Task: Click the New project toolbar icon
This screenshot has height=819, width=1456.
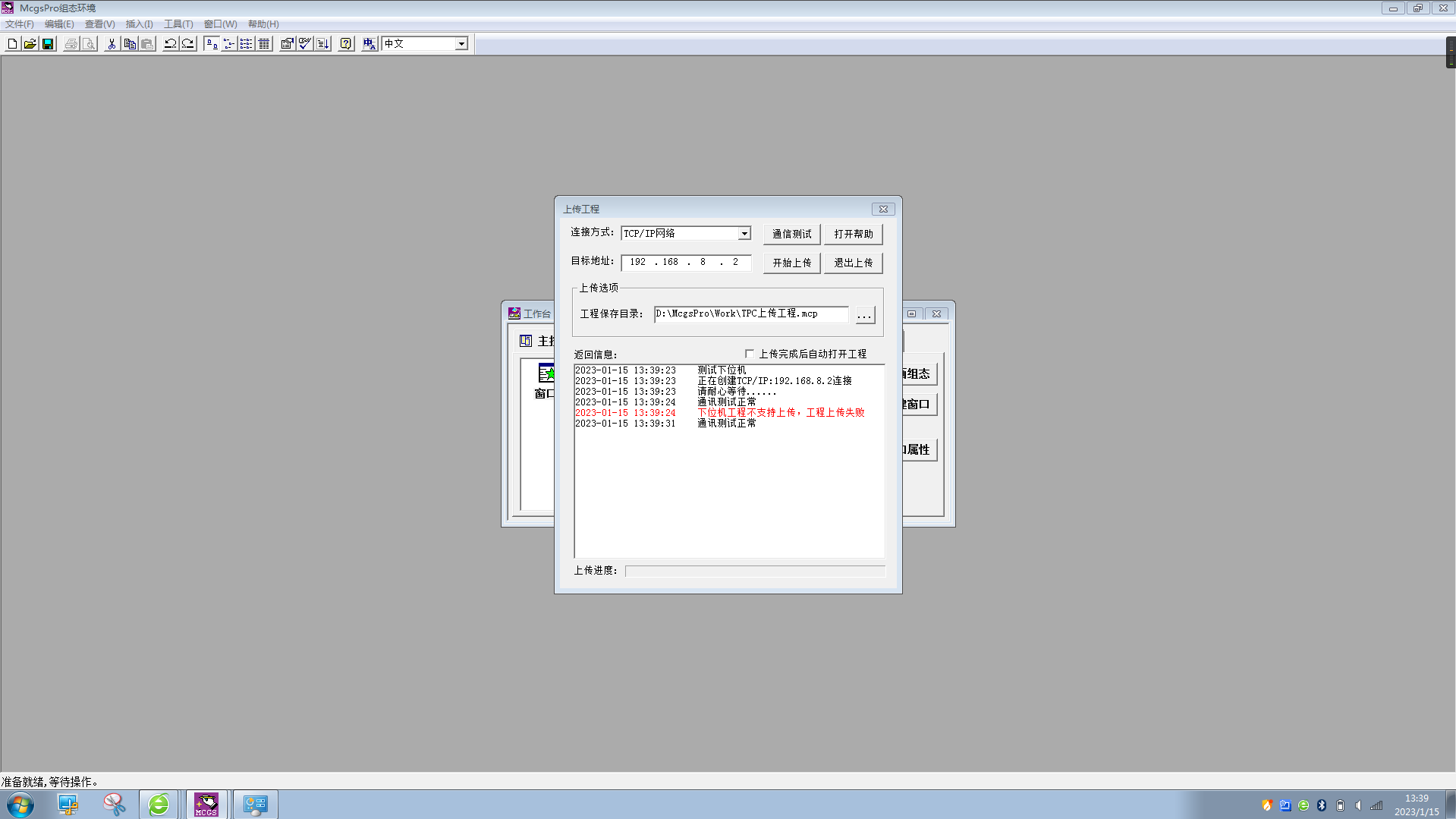Action: [x=12, y=44]
